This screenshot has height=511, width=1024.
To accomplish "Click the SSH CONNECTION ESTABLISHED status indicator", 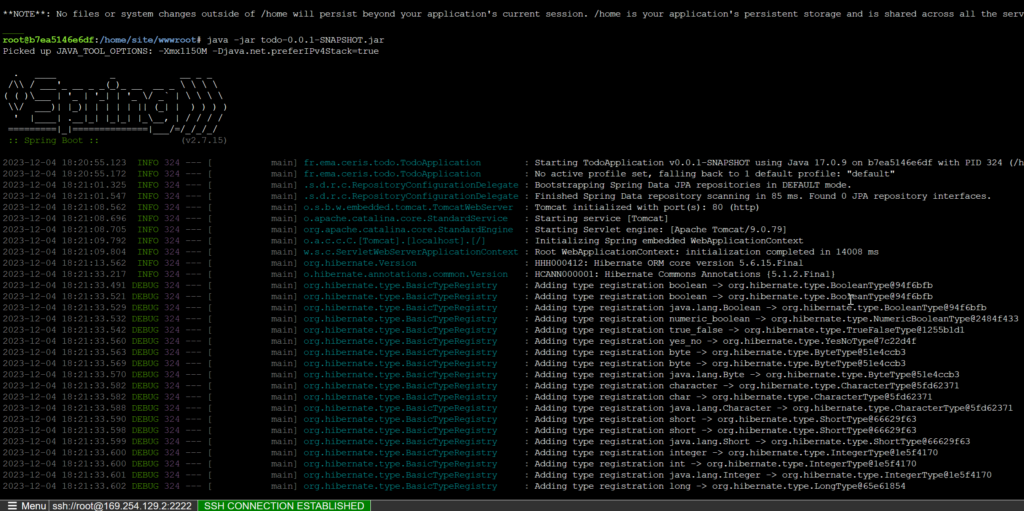I will pos(284,506).
